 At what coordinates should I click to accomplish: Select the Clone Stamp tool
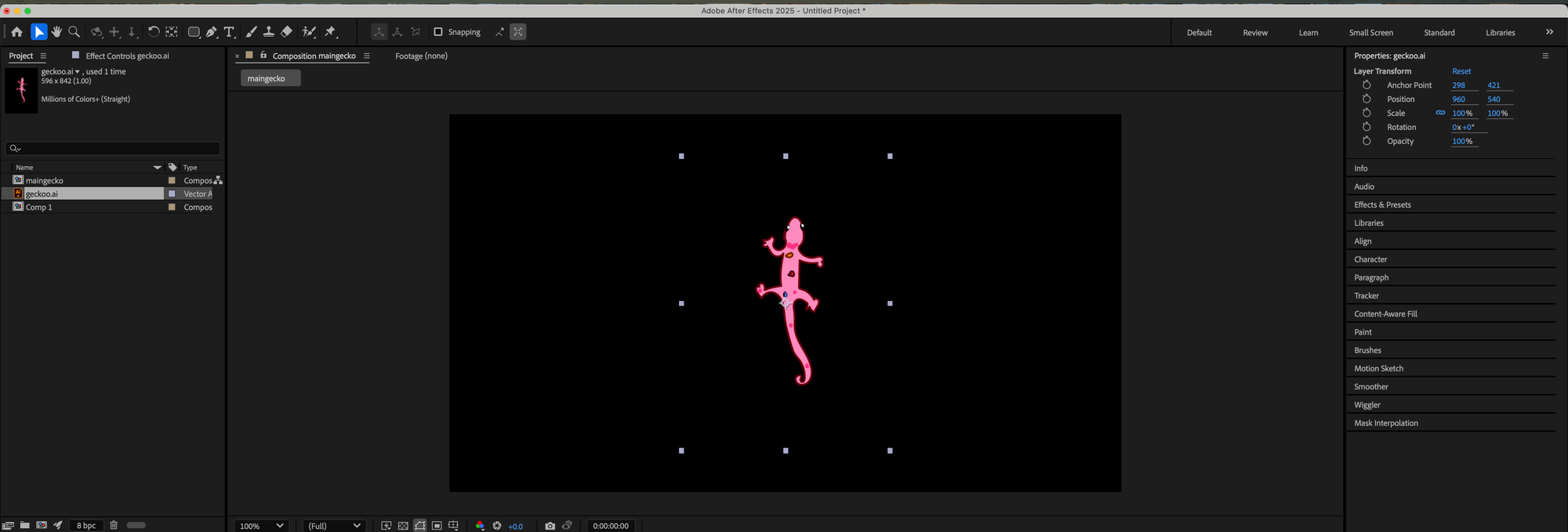click(x=268, y=32)
